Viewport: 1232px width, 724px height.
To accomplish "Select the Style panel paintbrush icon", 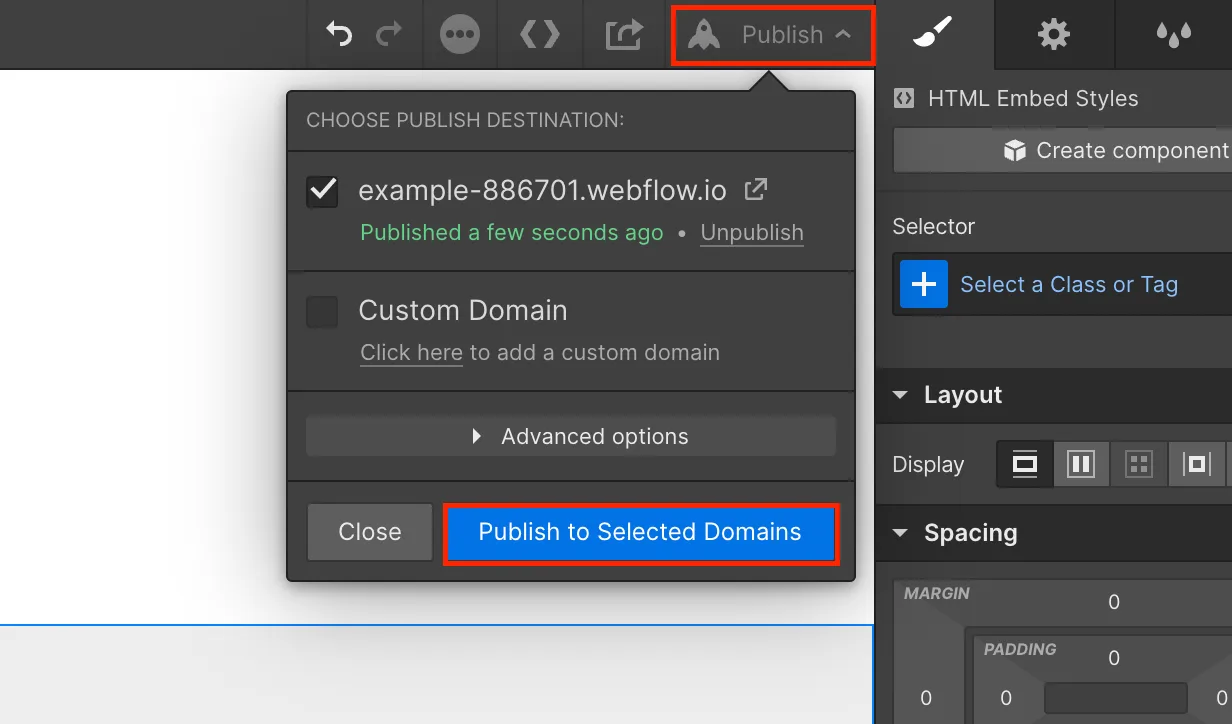I will (x=932, y=33).
